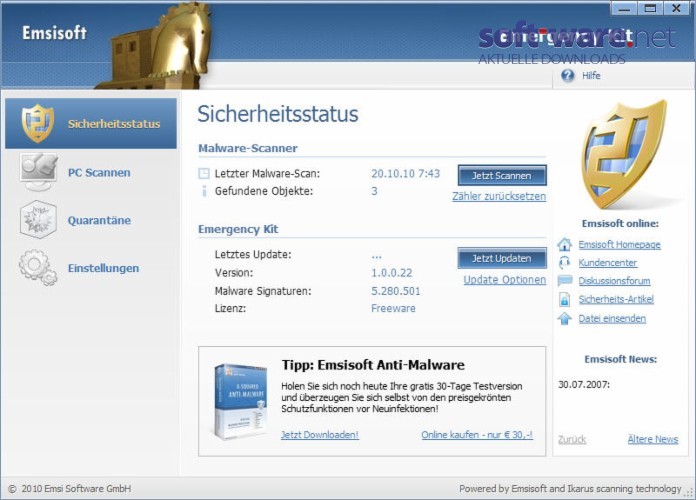
Task: Start a scan with Jetzt Scannen
Action: (x=502, y=176)
